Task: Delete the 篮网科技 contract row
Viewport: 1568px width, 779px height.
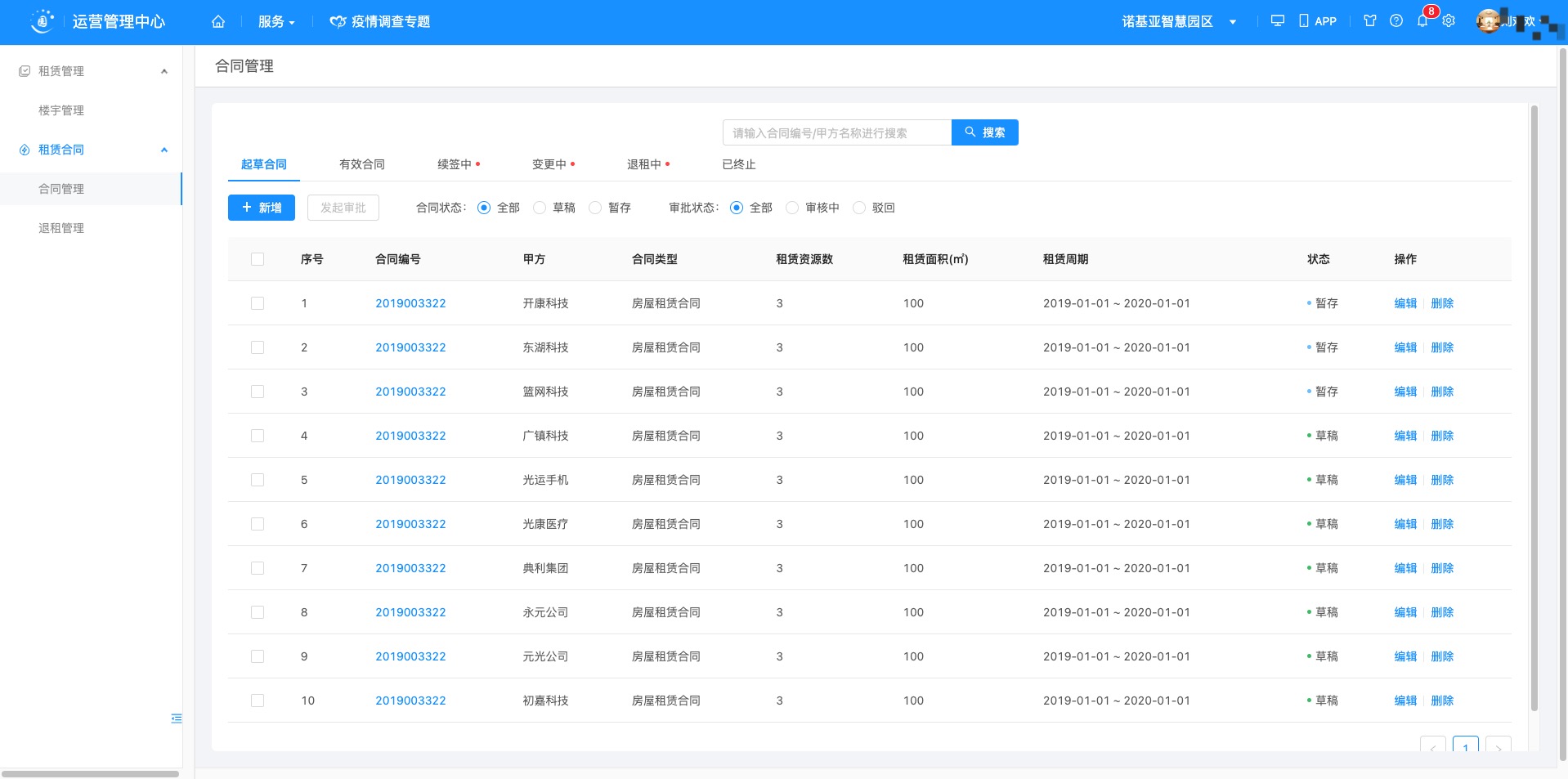Action: (1442, 392)
